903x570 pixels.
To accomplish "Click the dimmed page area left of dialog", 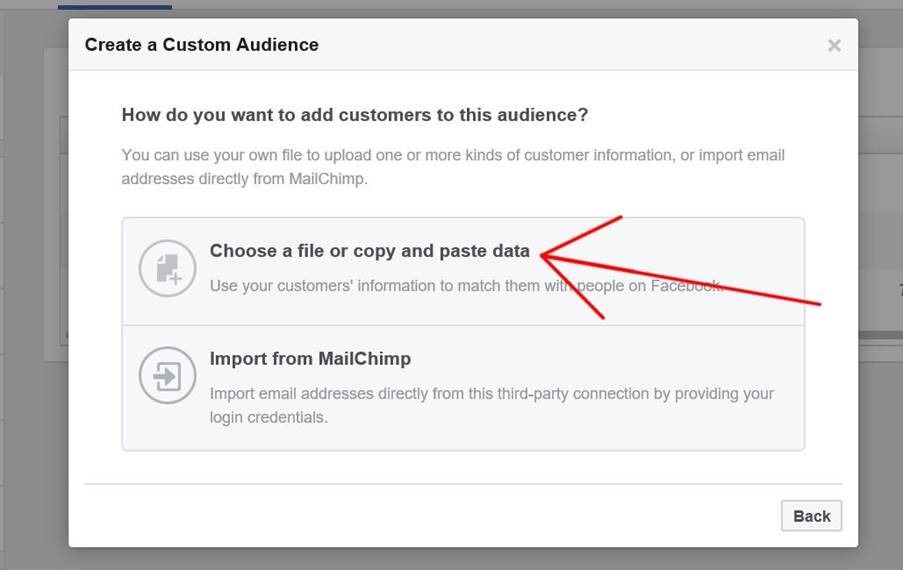I will pos(30,300).
